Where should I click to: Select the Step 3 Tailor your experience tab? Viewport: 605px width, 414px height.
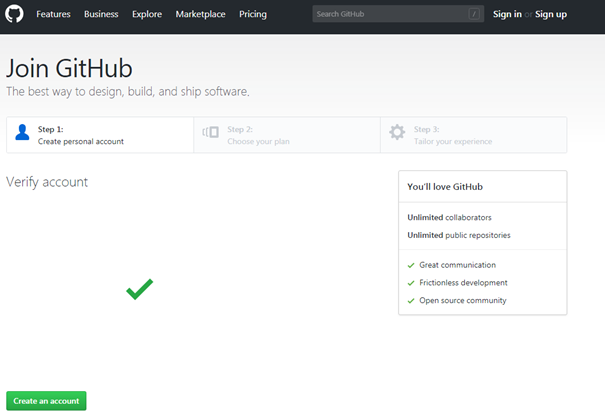click(474, 135)
